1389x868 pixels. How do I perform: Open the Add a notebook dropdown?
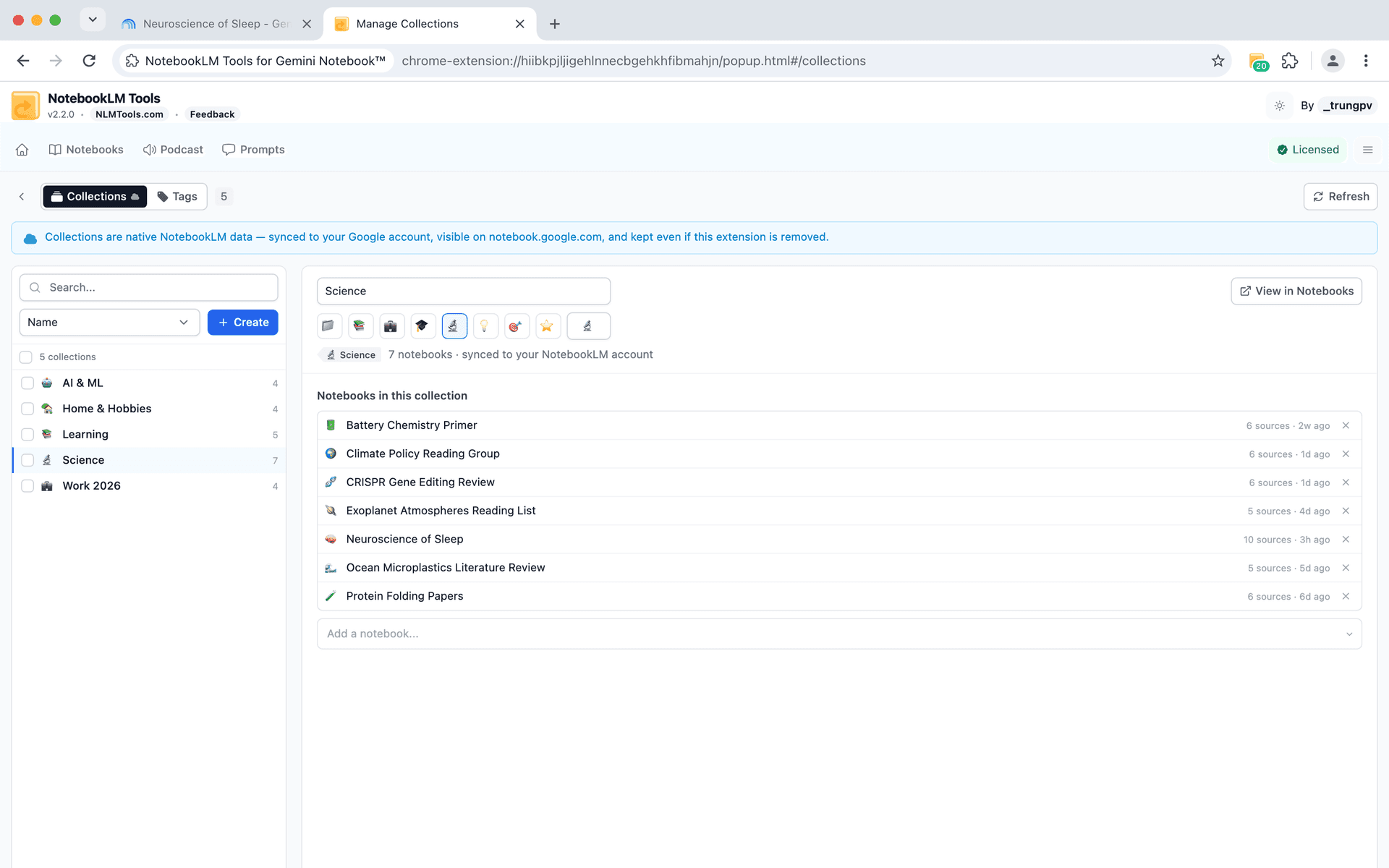[839, 634]
